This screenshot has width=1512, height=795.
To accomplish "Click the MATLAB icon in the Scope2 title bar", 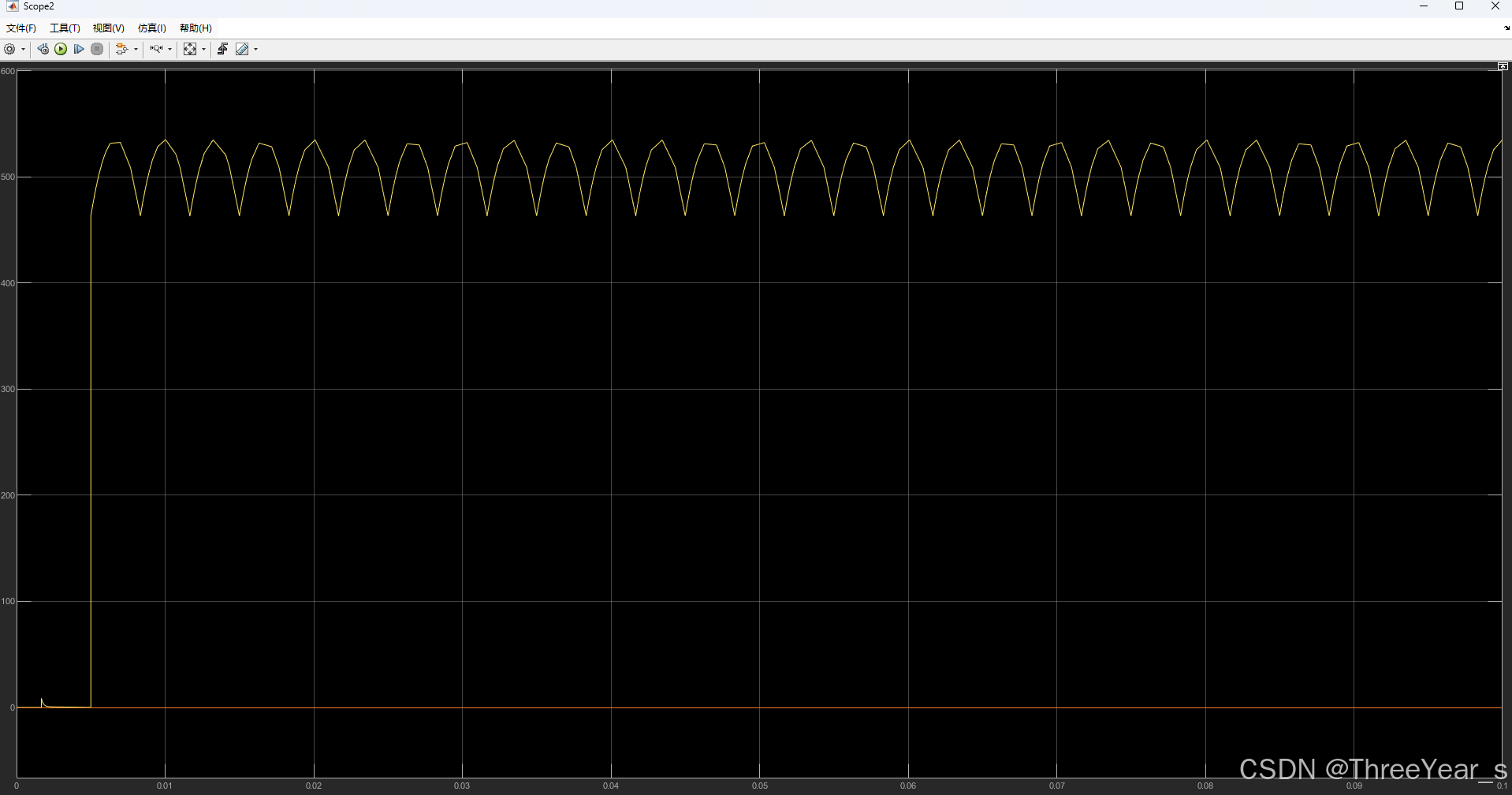I will (12, 6).
